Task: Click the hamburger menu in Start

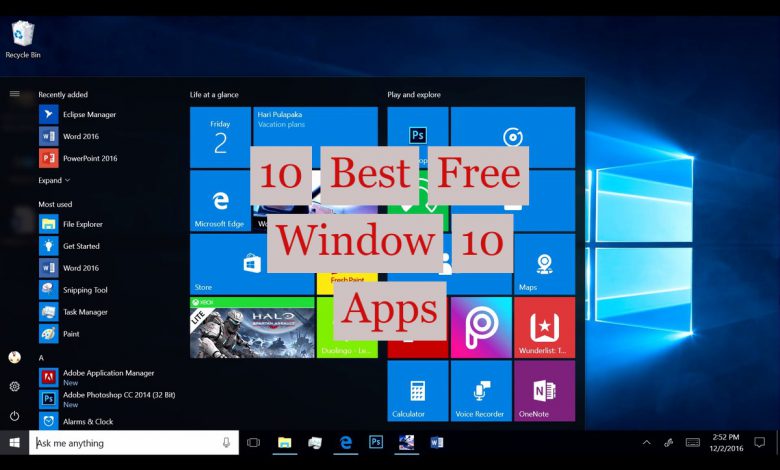Action: [14, 94]
